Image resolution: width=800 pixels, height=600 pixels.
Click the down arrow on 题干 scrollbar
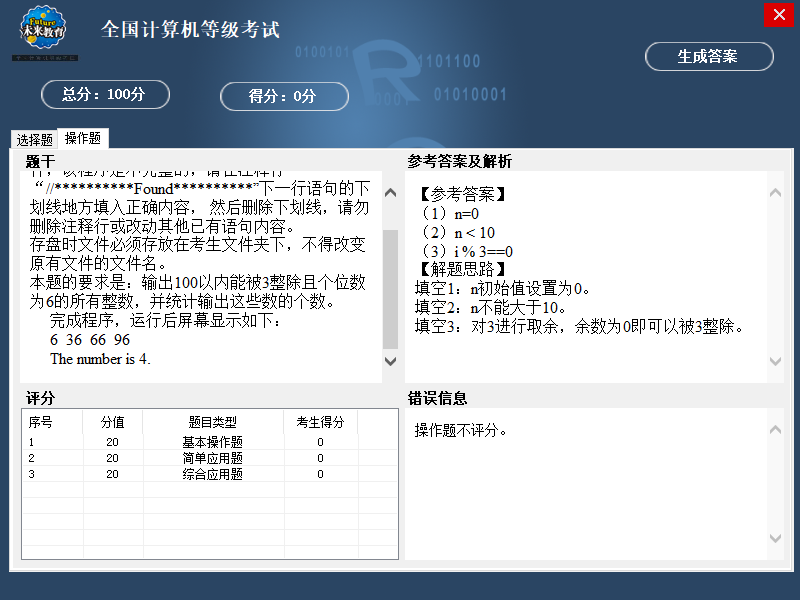[x=389, y=362]
